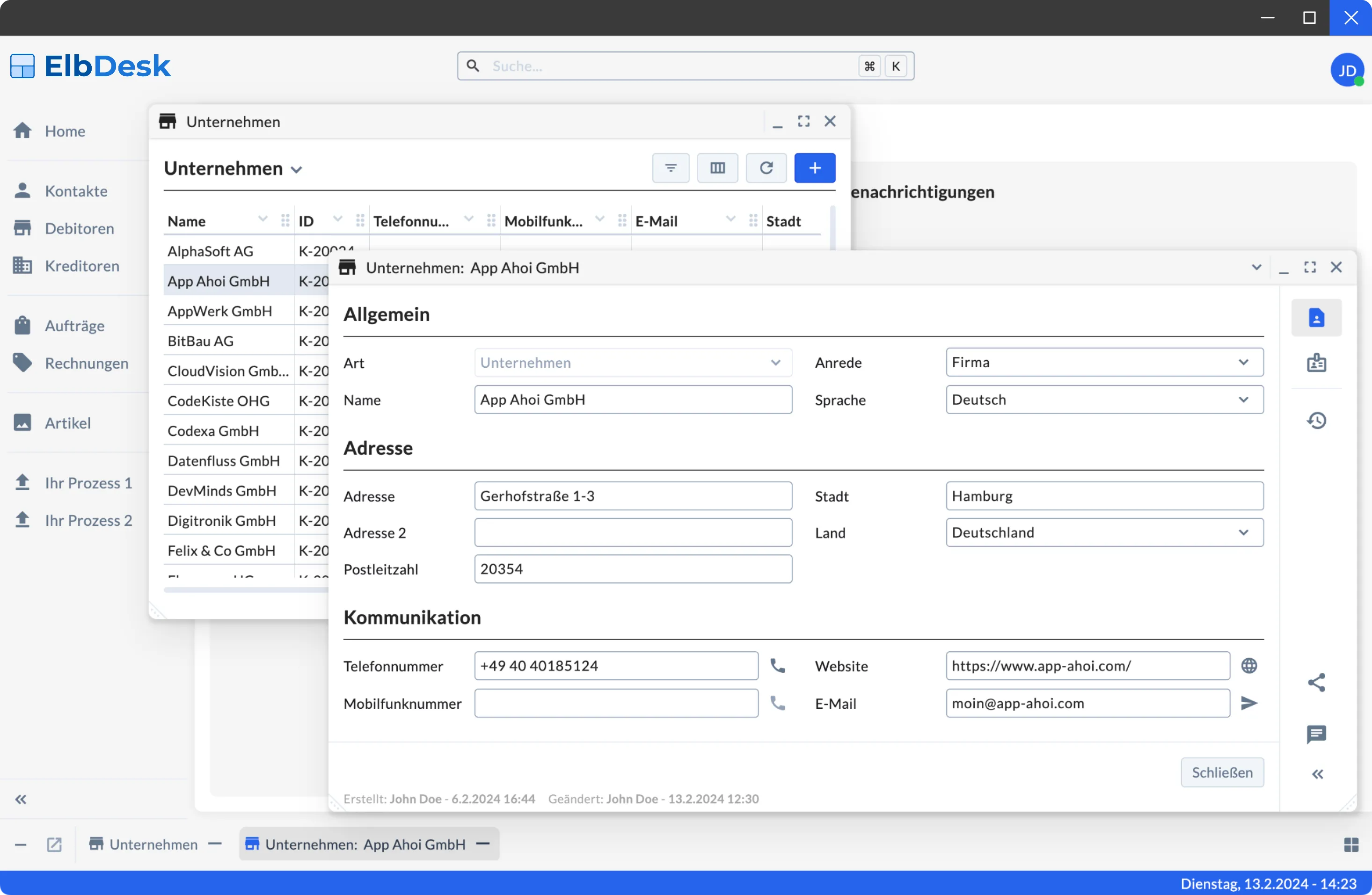1372x895 pixels.
Task: Open the Land dropdown showing Deutschland
Action: [1243, 532]
